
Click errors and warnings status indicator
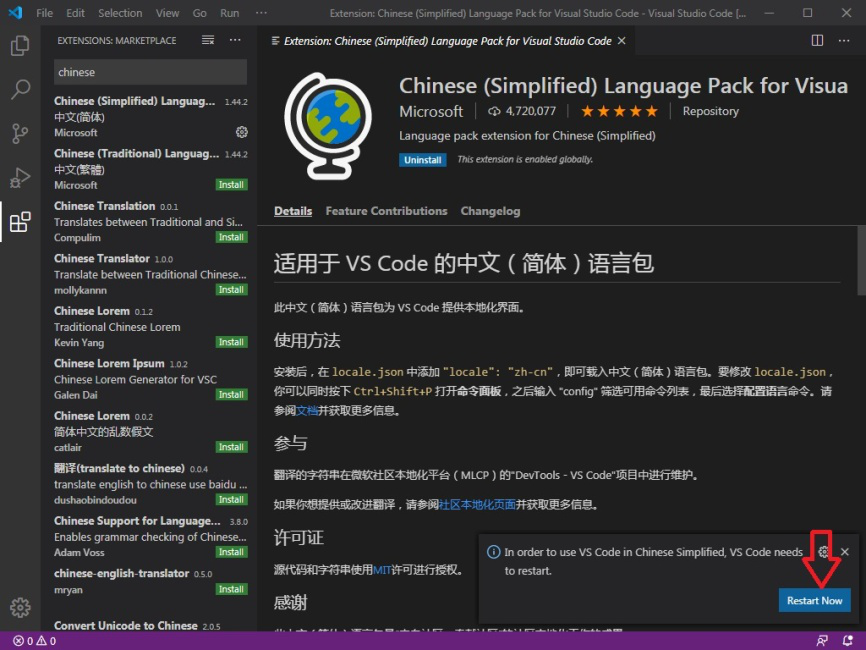click(34, 641)
